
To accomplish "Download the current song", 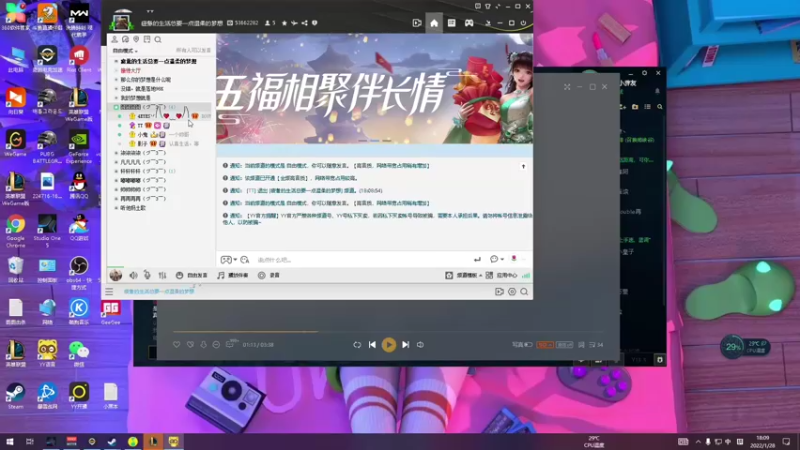I will coord(203,345).
